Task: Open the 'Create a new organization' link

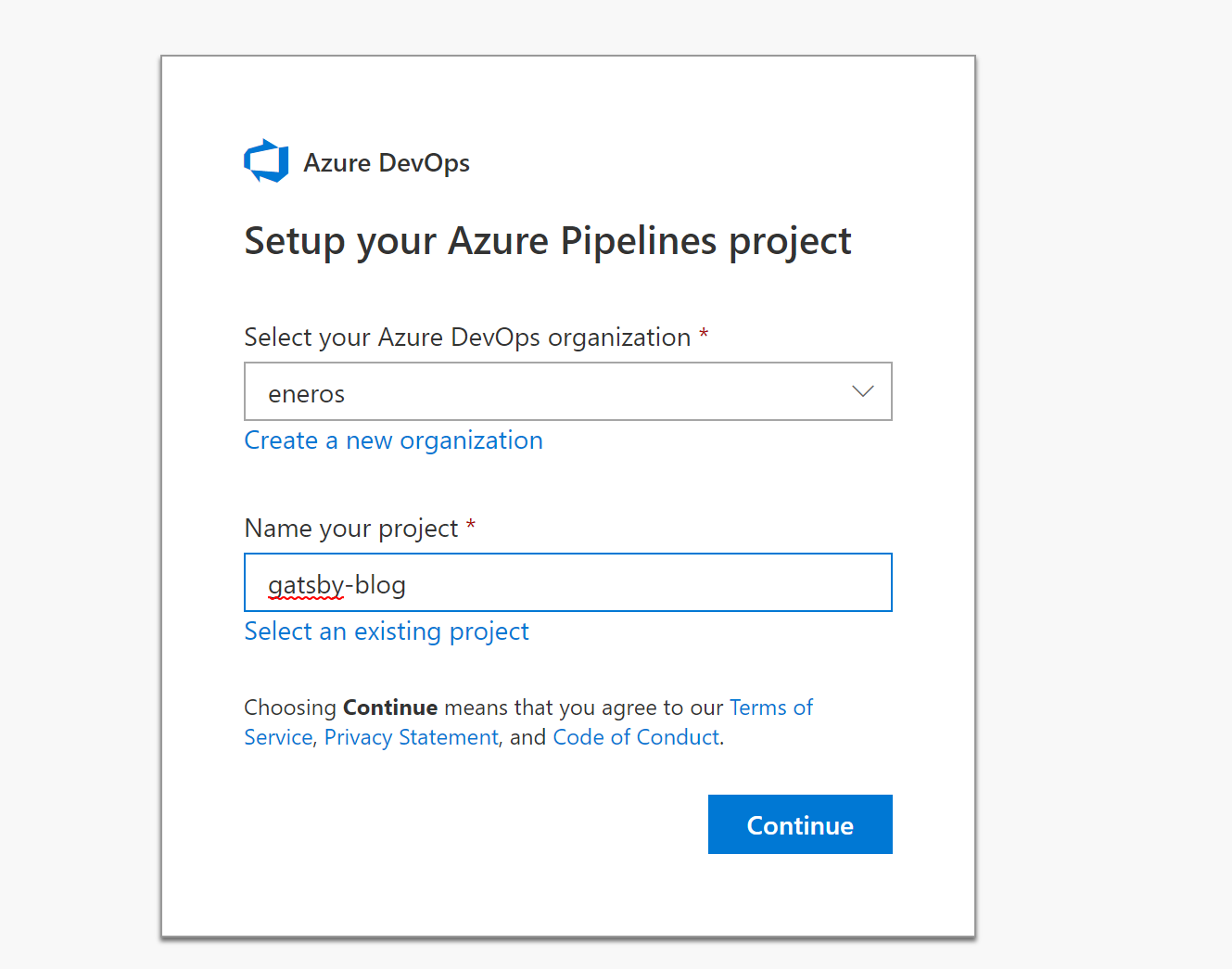Action: pos(393,440)
